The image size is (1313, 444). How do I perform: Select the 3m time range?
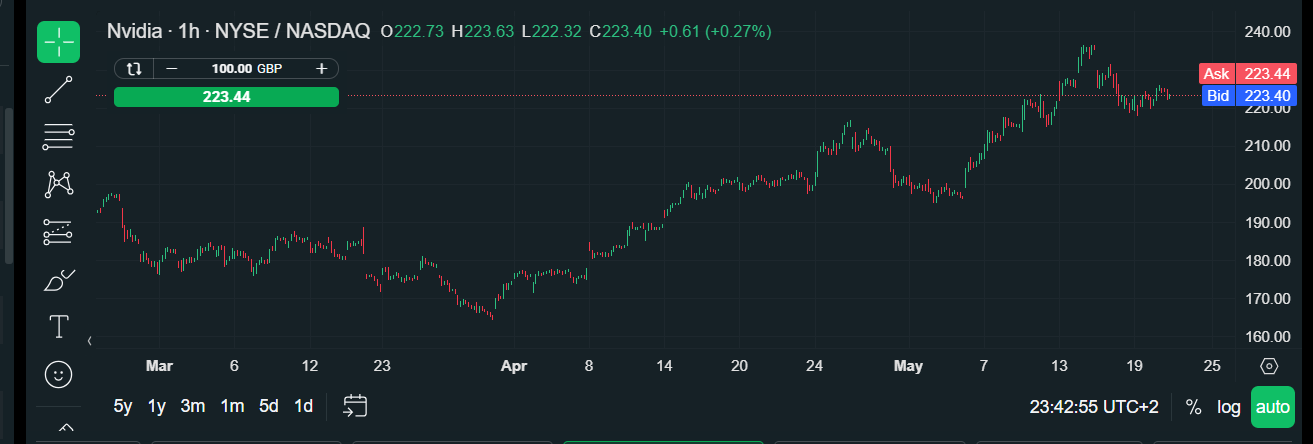193,406
